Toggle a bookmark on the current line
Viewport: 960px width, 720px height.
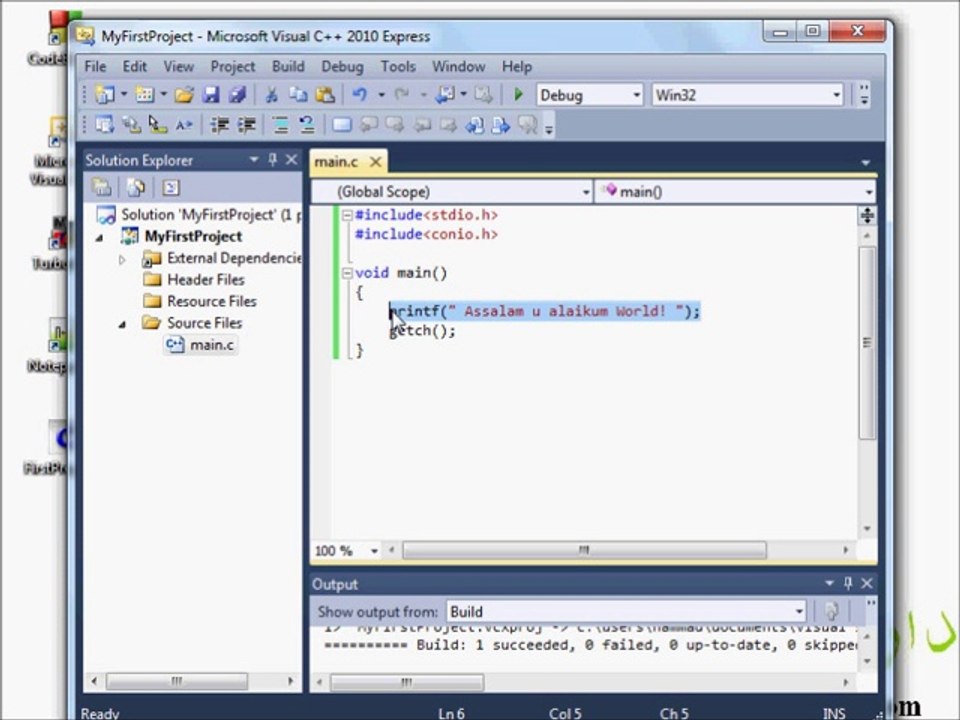[342, 125]
